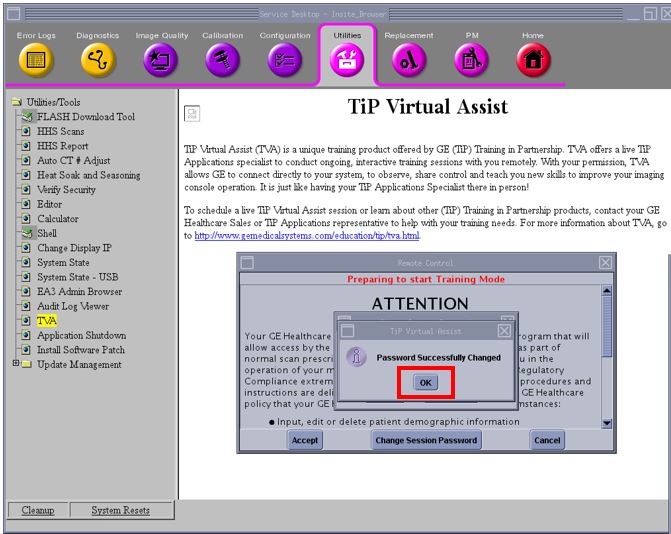Open FLASH Download Tool in the tree
The width and height of the screenshot is (671, 534).
[85, 117]
